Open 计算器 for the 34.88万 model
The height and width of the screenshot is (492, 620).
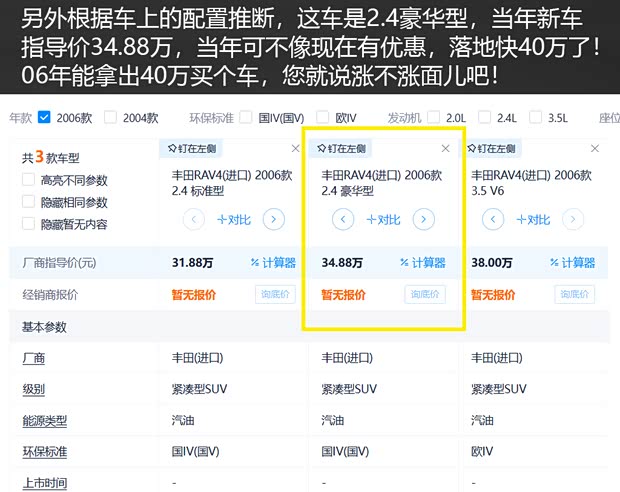tap(423, 263)
